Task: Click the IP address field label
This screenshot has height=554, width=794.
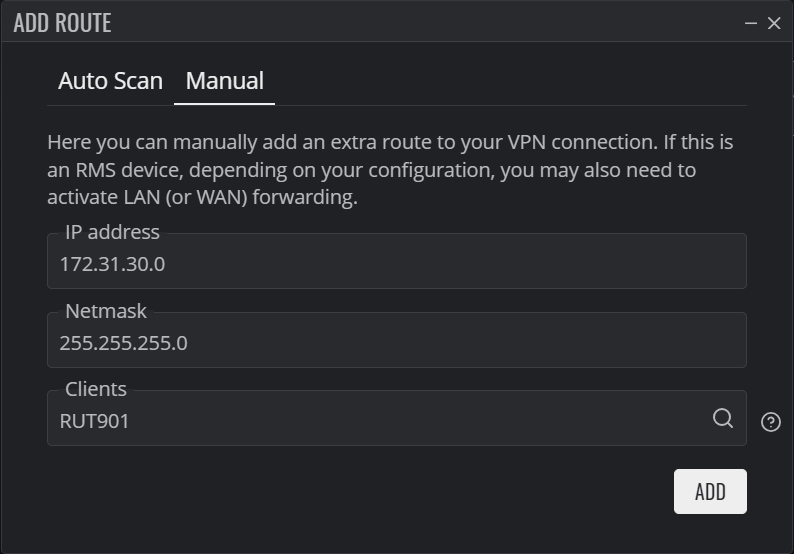Action: point(112,232)
